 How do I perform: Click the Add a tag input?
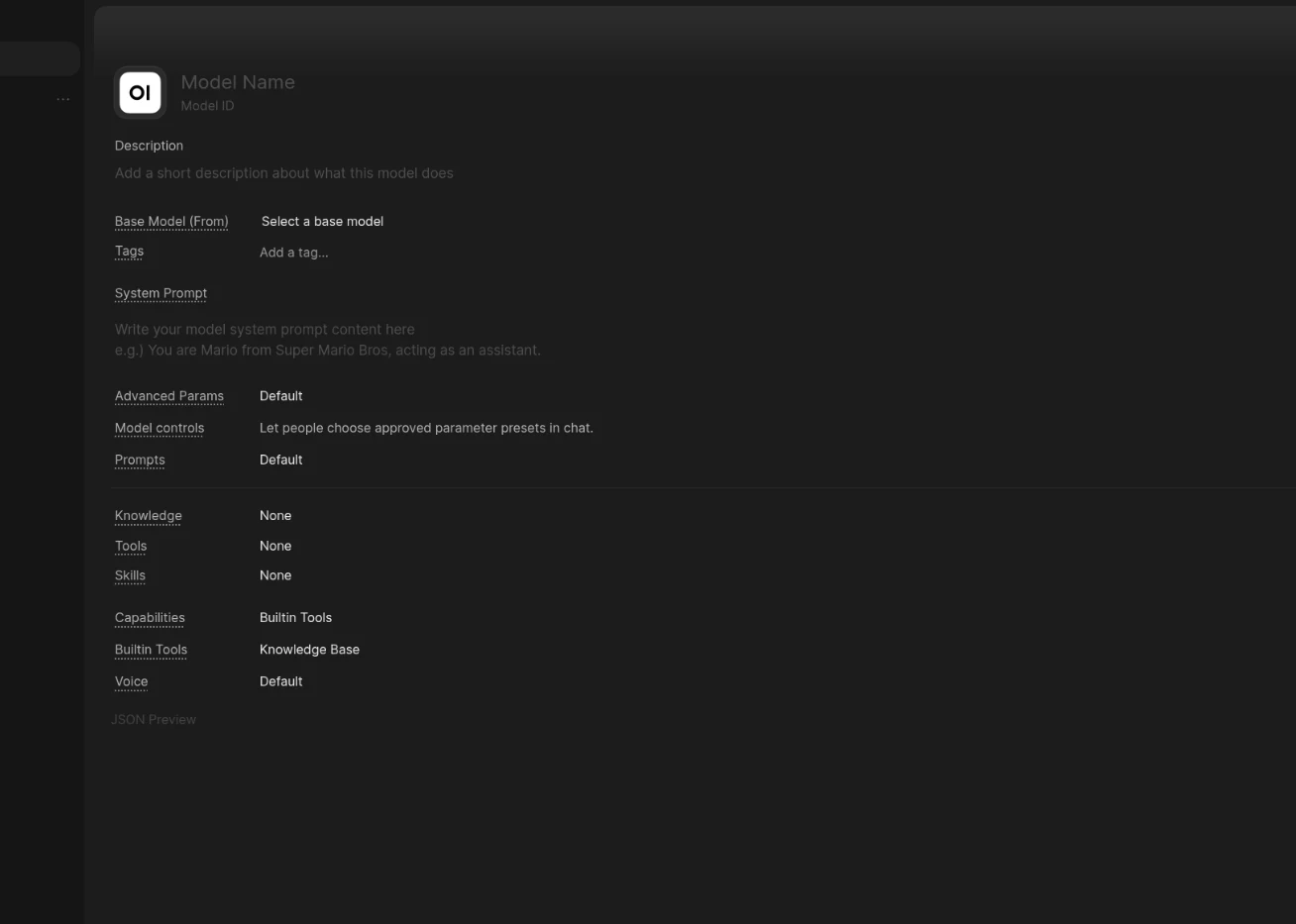click(x=294, y=253)
